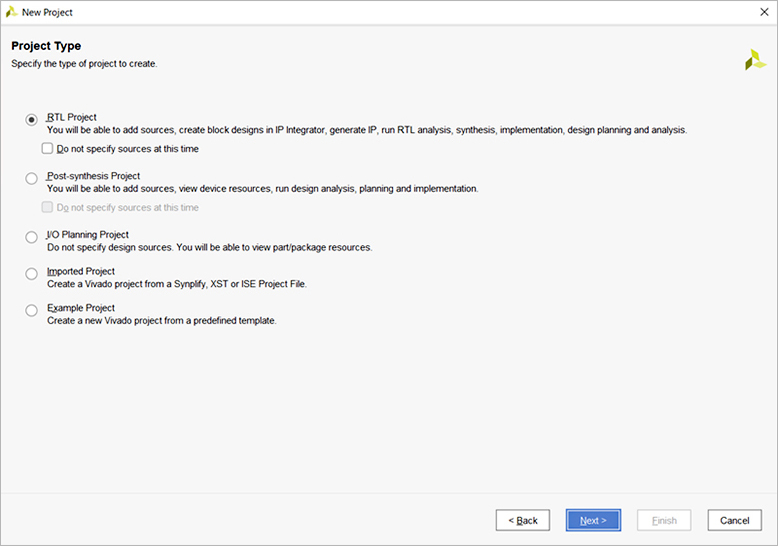Click the I/O Planning Project label
778x546 pixels.
coord(88,234)
